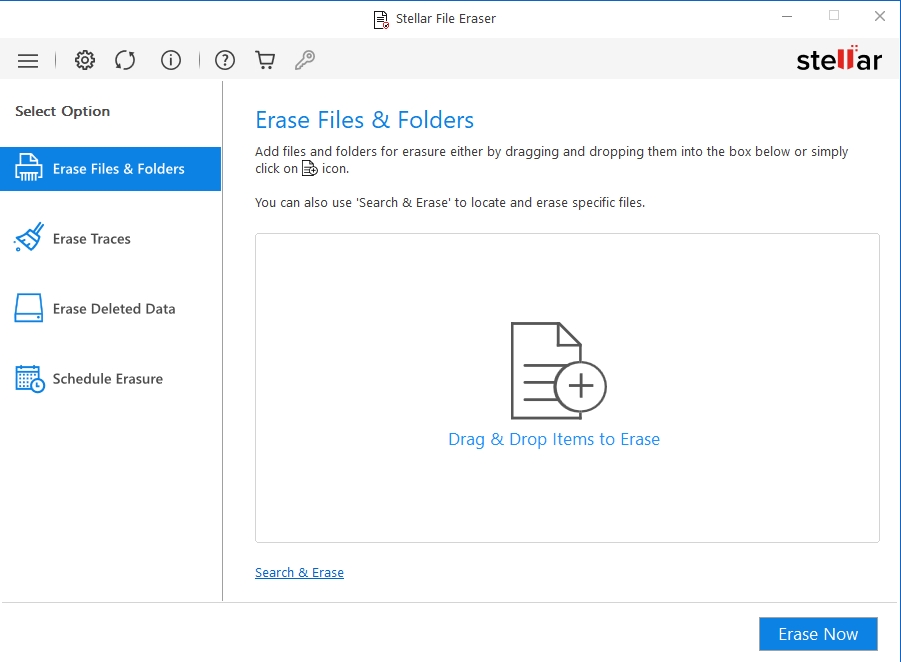Click the large document plus icon
Viewport: 901px width, 662px height.
coord(557,371)
